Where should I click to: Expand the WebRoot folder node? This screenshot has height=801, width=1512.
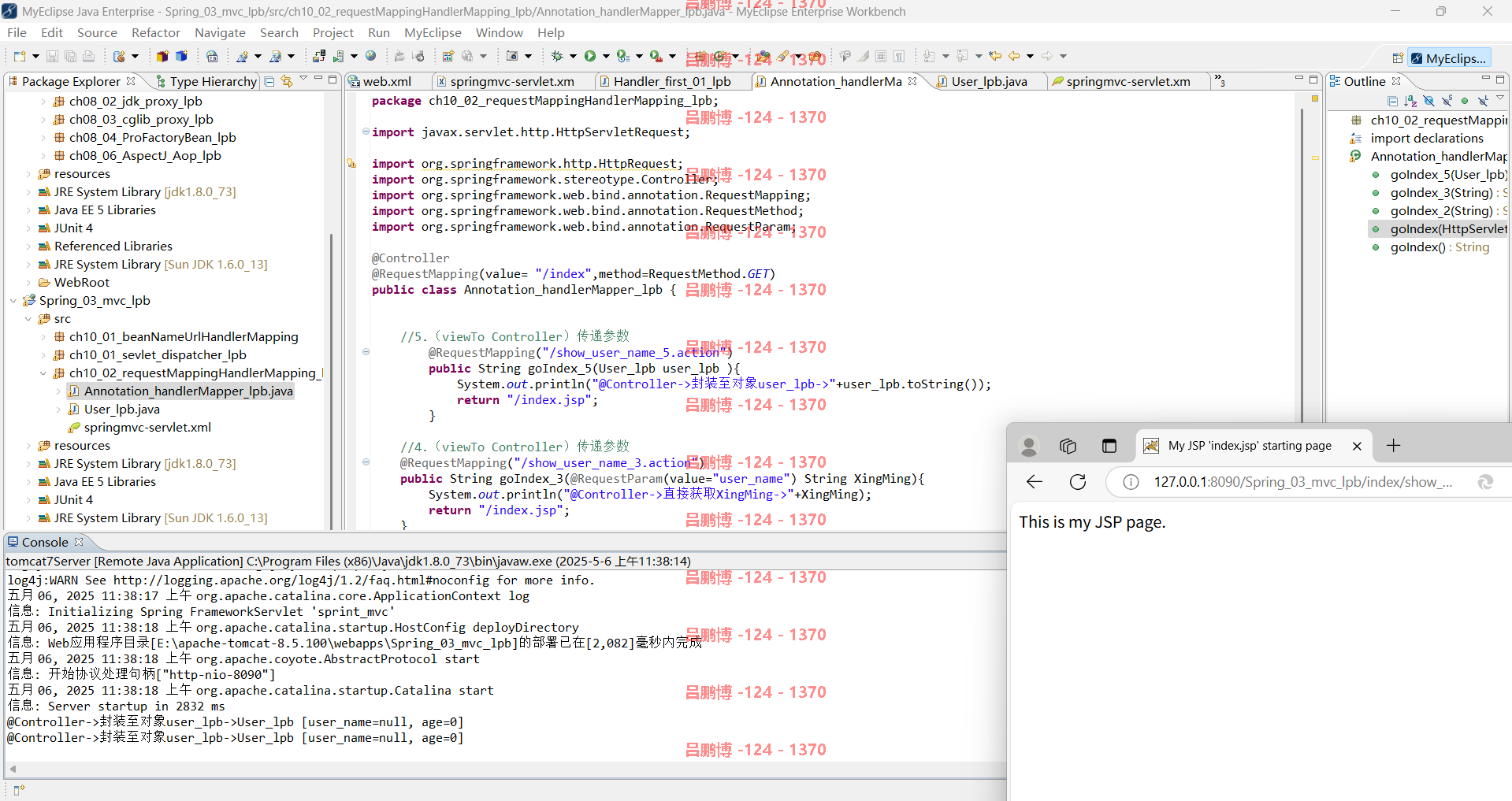point(28,283)
